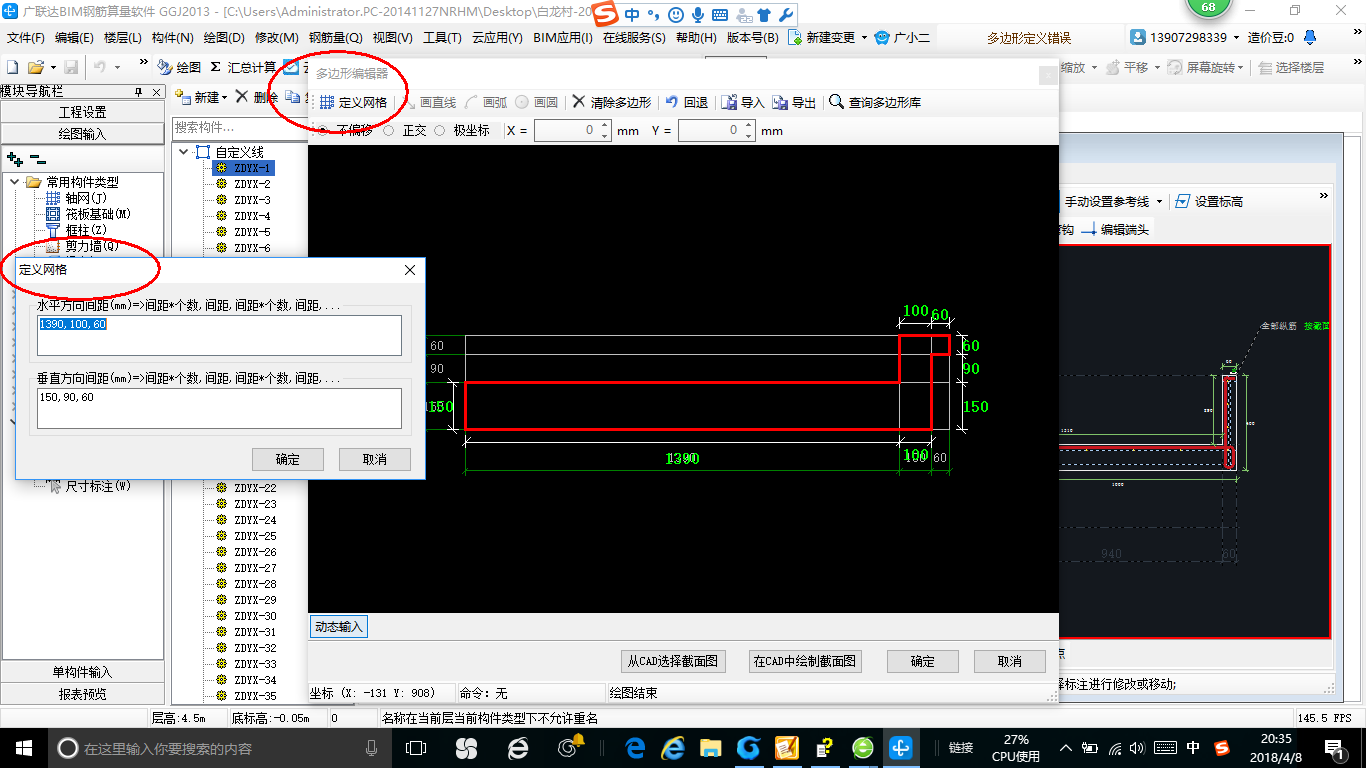Screen dimensions: 1366x768
Task: Open account 13907298339 dropdown
Action: tap(1236, 38)
